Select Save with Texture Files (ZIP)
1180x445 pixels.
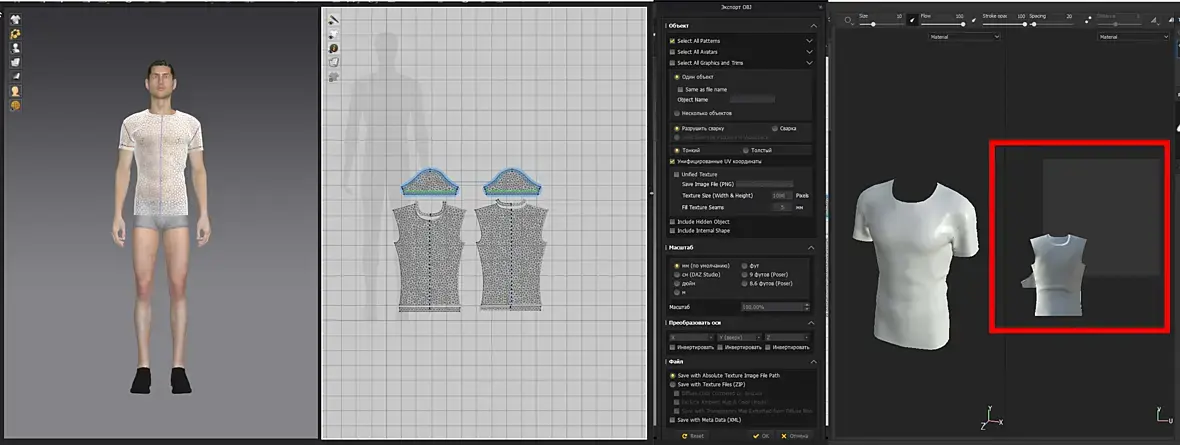click(673, 385)
